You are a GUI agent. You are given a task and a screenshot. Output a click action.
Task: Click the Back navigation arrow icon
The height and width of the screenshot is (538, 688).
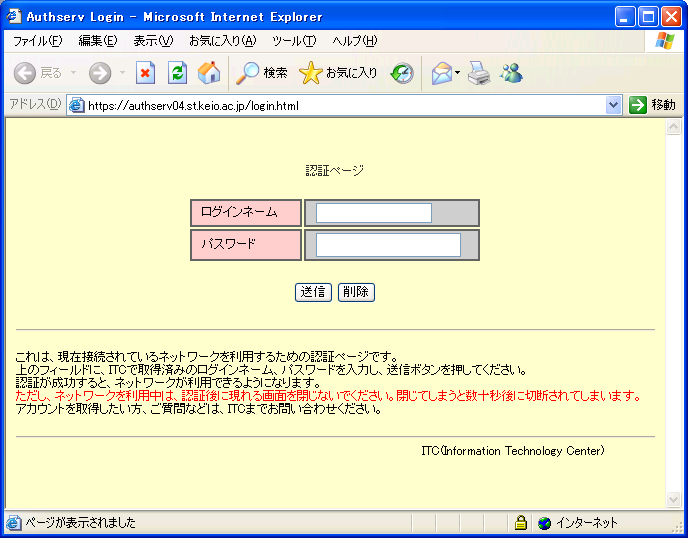[x=25, y=73]
